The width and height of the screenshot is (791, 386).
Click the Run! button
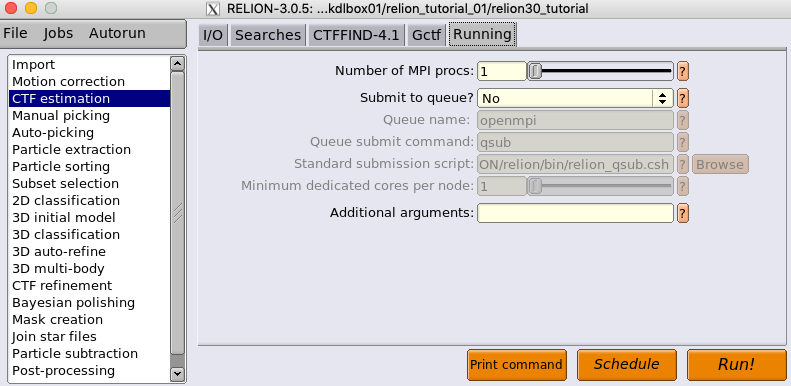(x=737, y=365)
